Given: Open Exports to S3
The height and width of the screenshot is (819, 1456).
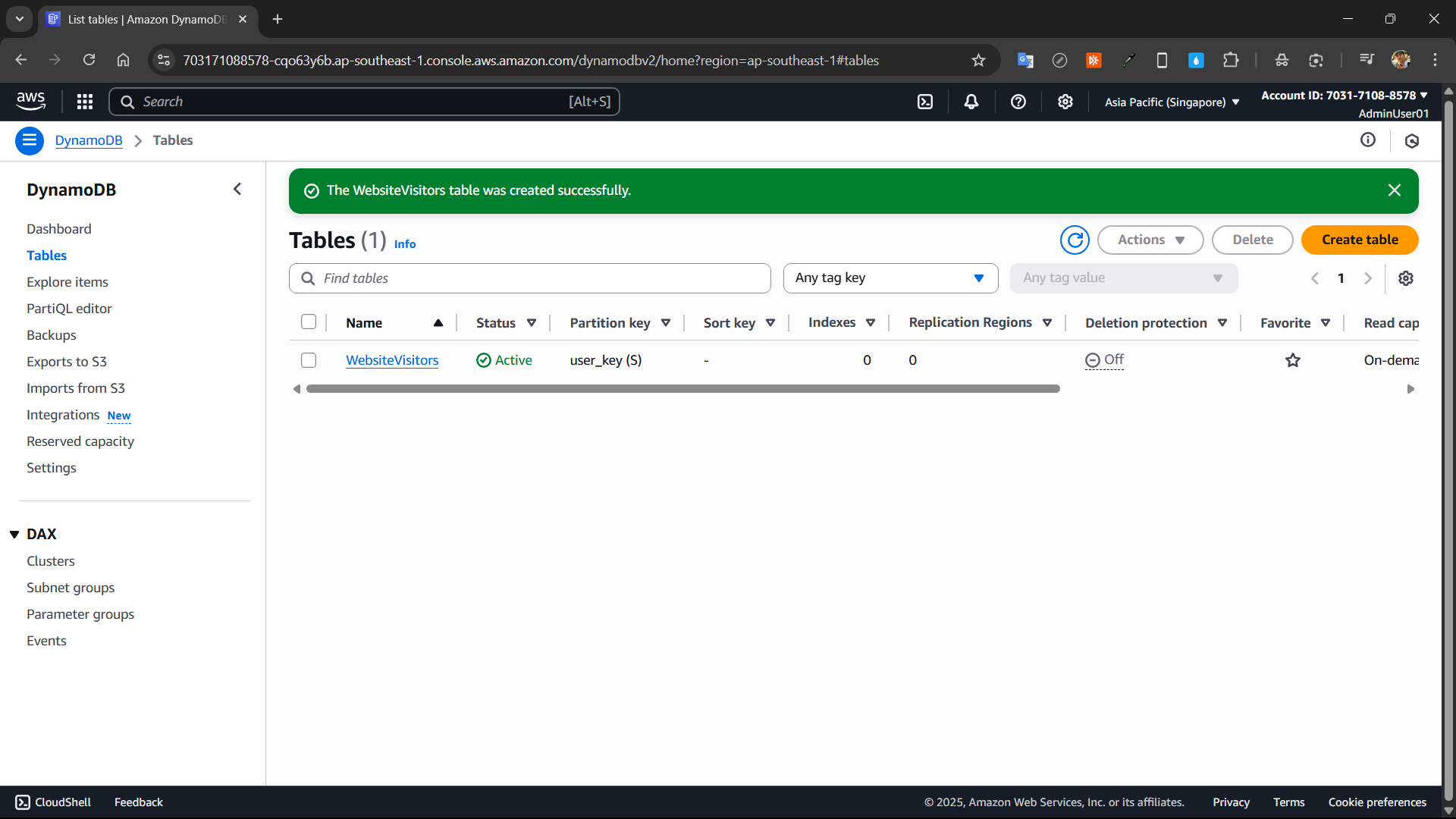Looking at the screenshot, I should coord(67,362).
